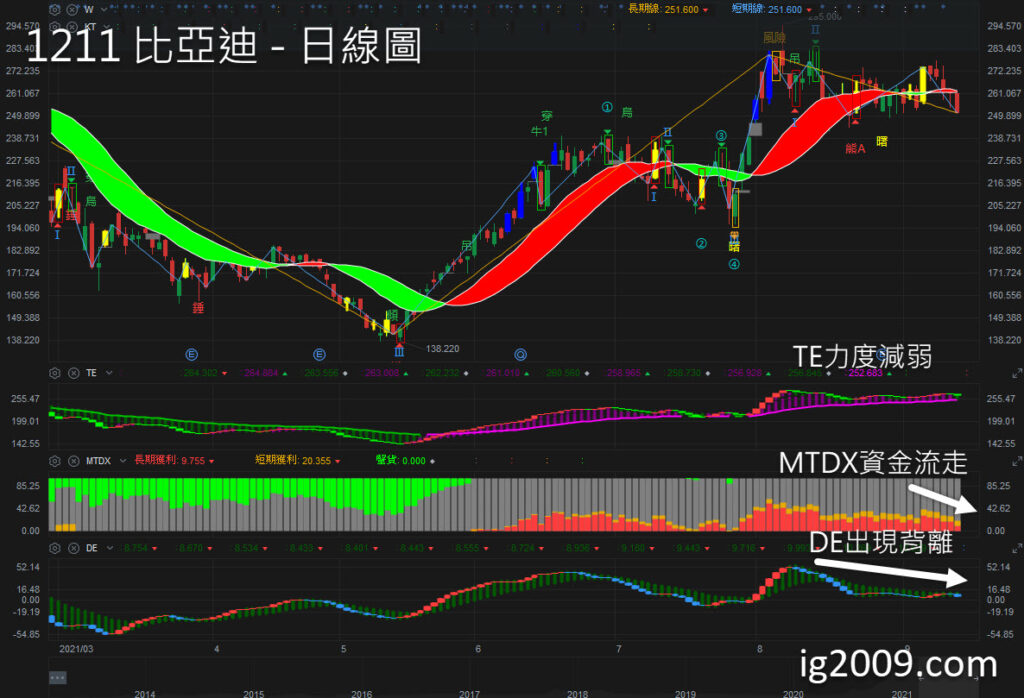Viewport: 1024px width, 698px height.
Task: Expand the KT indicator dropdown chevron
Action: pyautogui.click(x=106, y=27)
